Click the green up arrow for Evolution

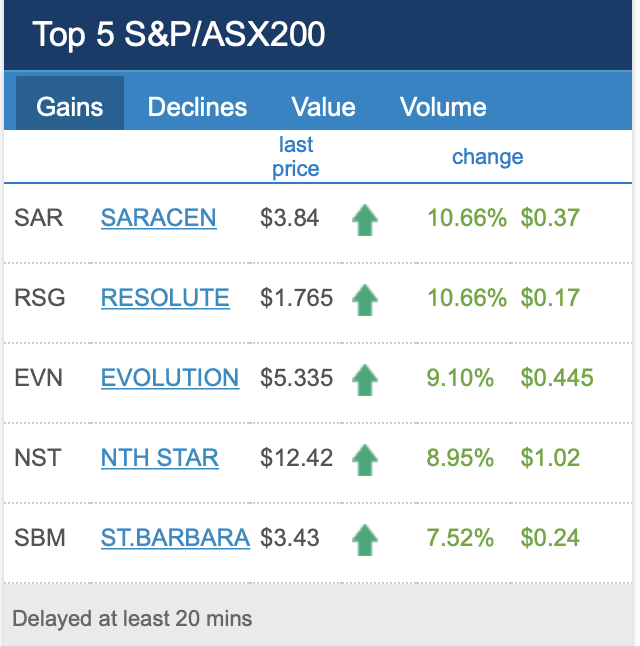[x=365, y=379]
